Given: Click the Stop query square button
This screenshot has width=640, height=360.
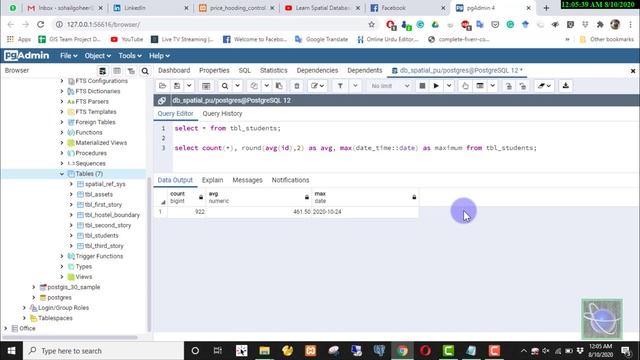Looking at the screenshot, I should click(x=422, y=86).
